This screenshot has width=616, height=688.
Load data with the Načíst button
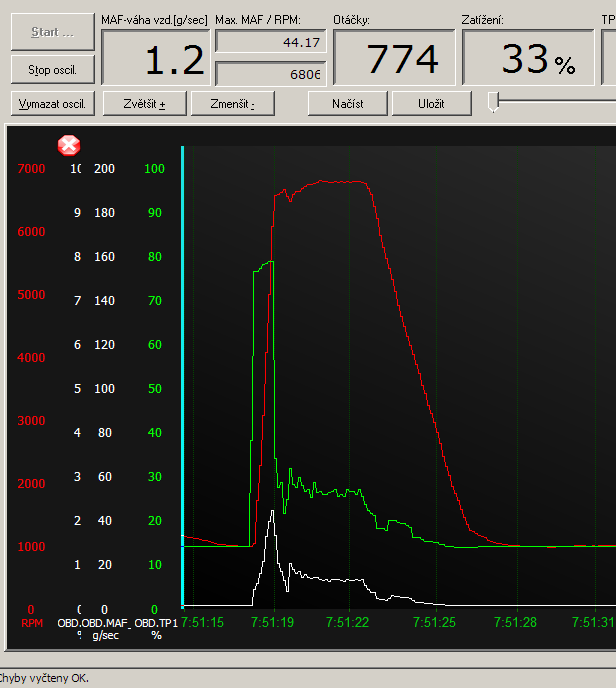pyautogui.click(x=347, y=104)
